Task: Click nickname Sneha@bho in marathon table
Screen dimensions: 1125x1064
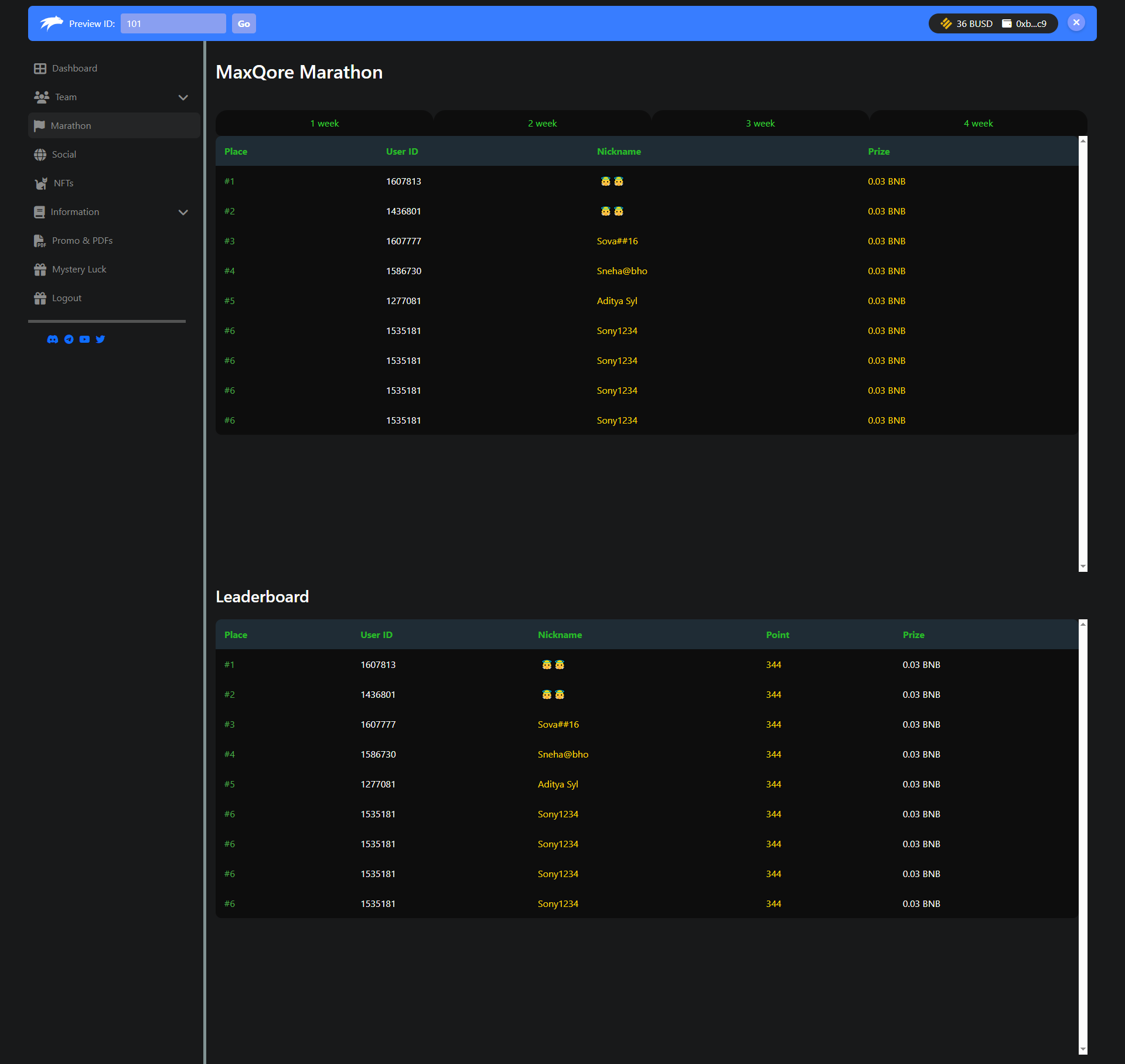Action: (x=622, y=271)
